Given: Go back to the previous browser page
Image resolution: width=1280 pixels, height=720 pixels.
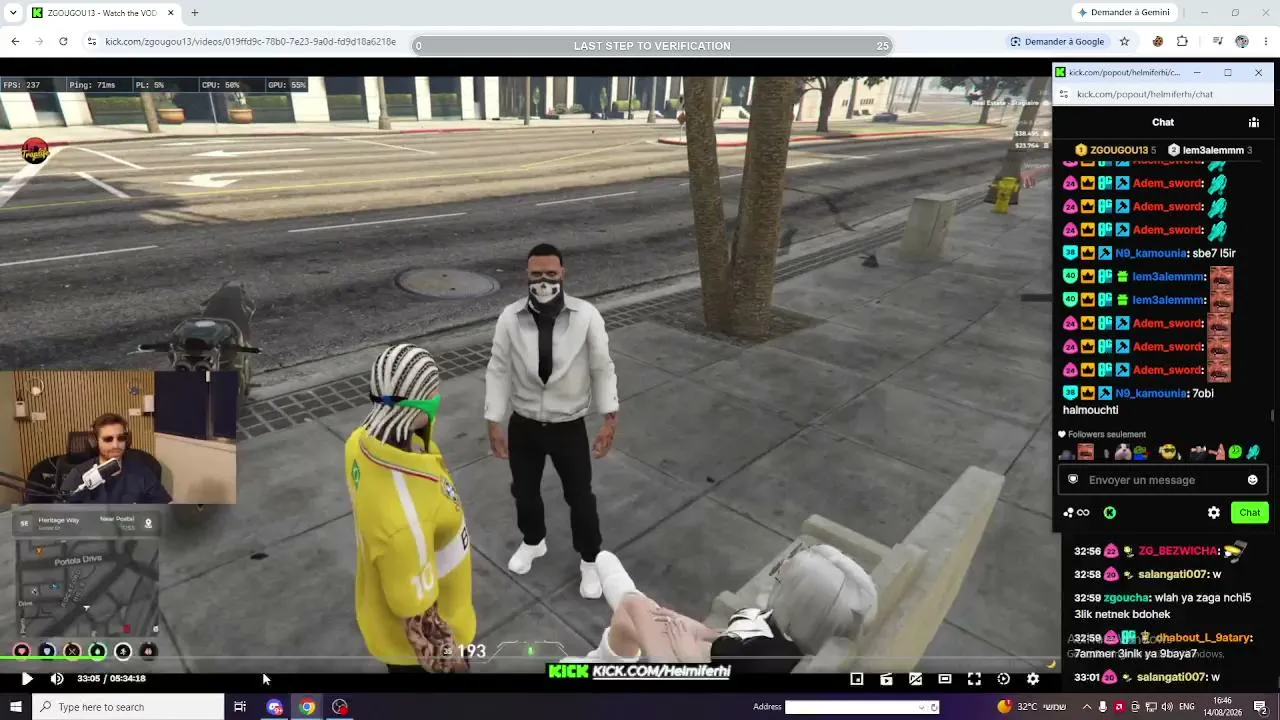Looking at the screenshot, I should click(15, 42).
